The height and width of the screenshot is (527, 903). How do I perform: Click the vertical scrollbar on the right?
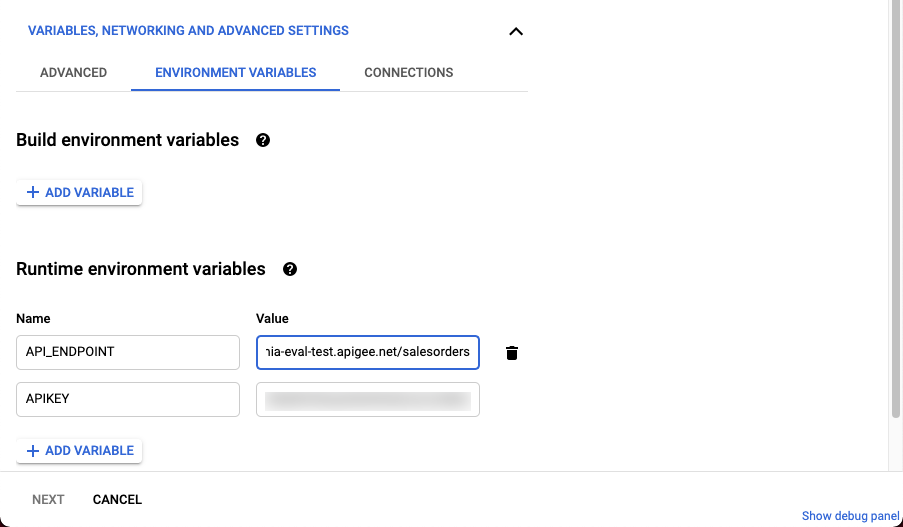pyautogui.click(x=895, y=200)
